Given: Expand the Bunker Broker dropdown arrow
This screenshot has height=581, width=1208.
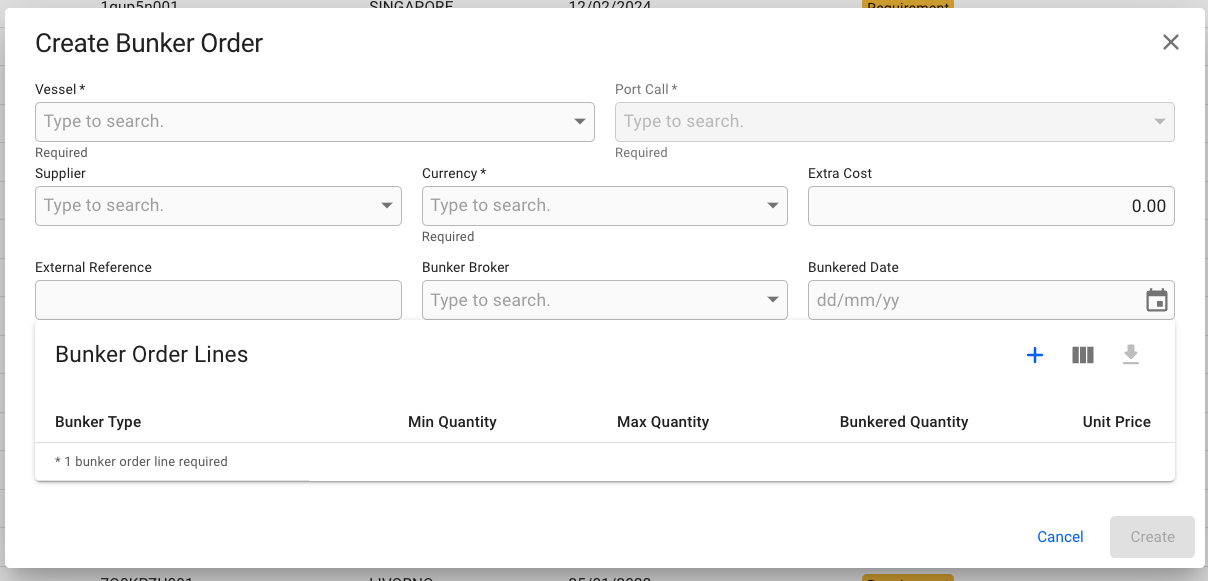Looking at the screenshot, I should click(x=773, y=300).
